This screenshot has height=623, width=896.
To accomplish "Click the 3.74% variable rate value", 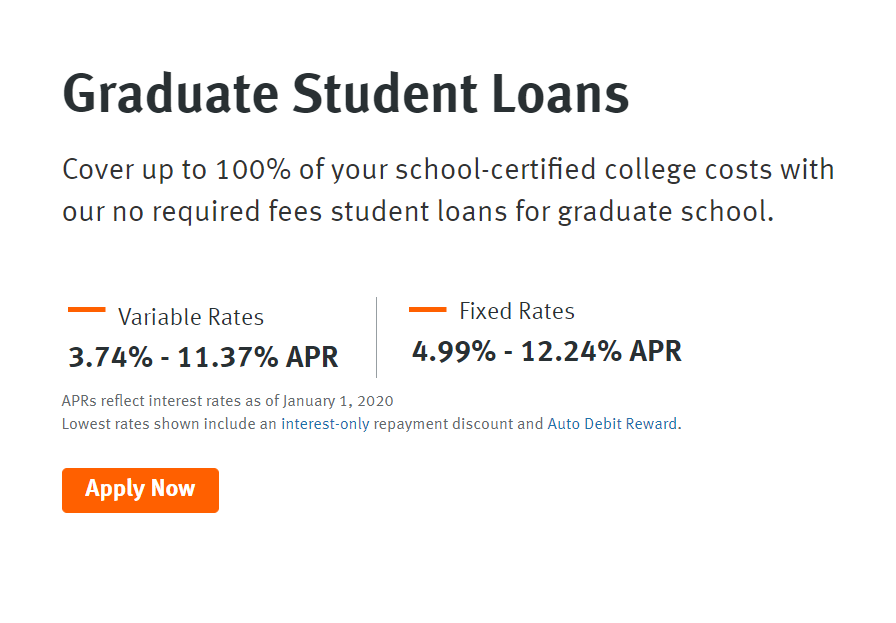I will pyautogui.click(x=109, y=357).
